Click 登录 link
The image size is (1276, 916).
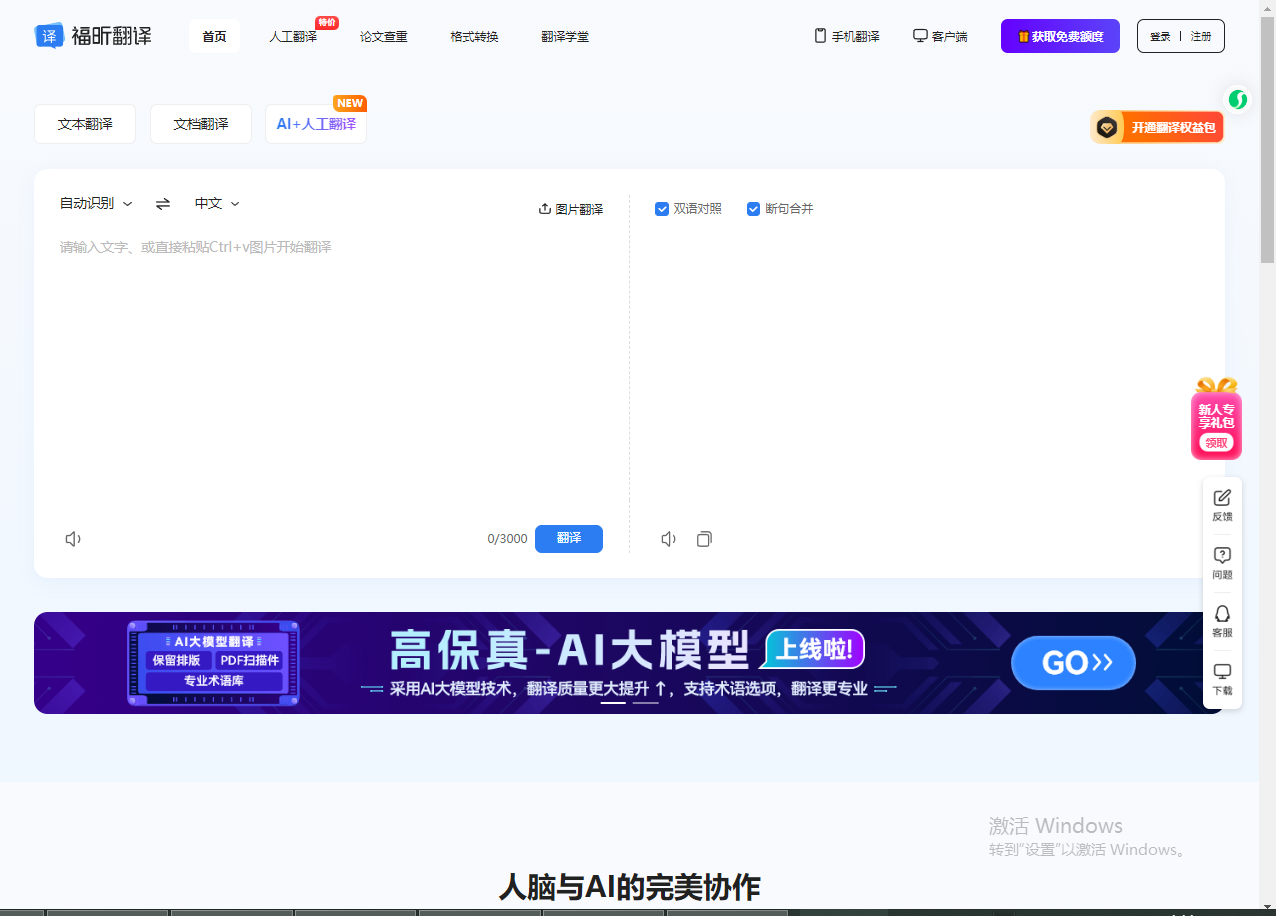pos(1160,37)
